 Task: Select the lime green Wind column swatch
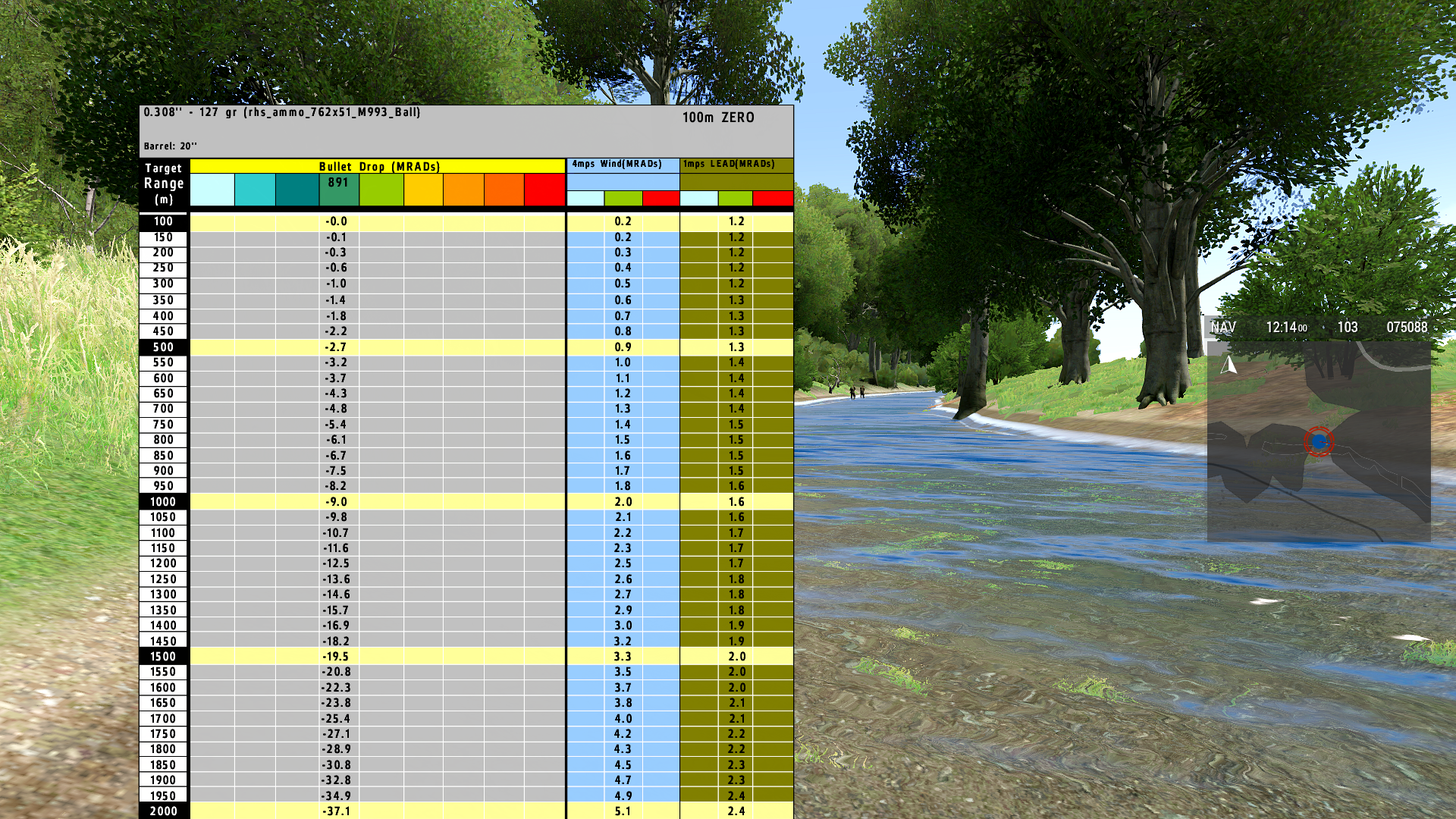(x=623, y=199)
